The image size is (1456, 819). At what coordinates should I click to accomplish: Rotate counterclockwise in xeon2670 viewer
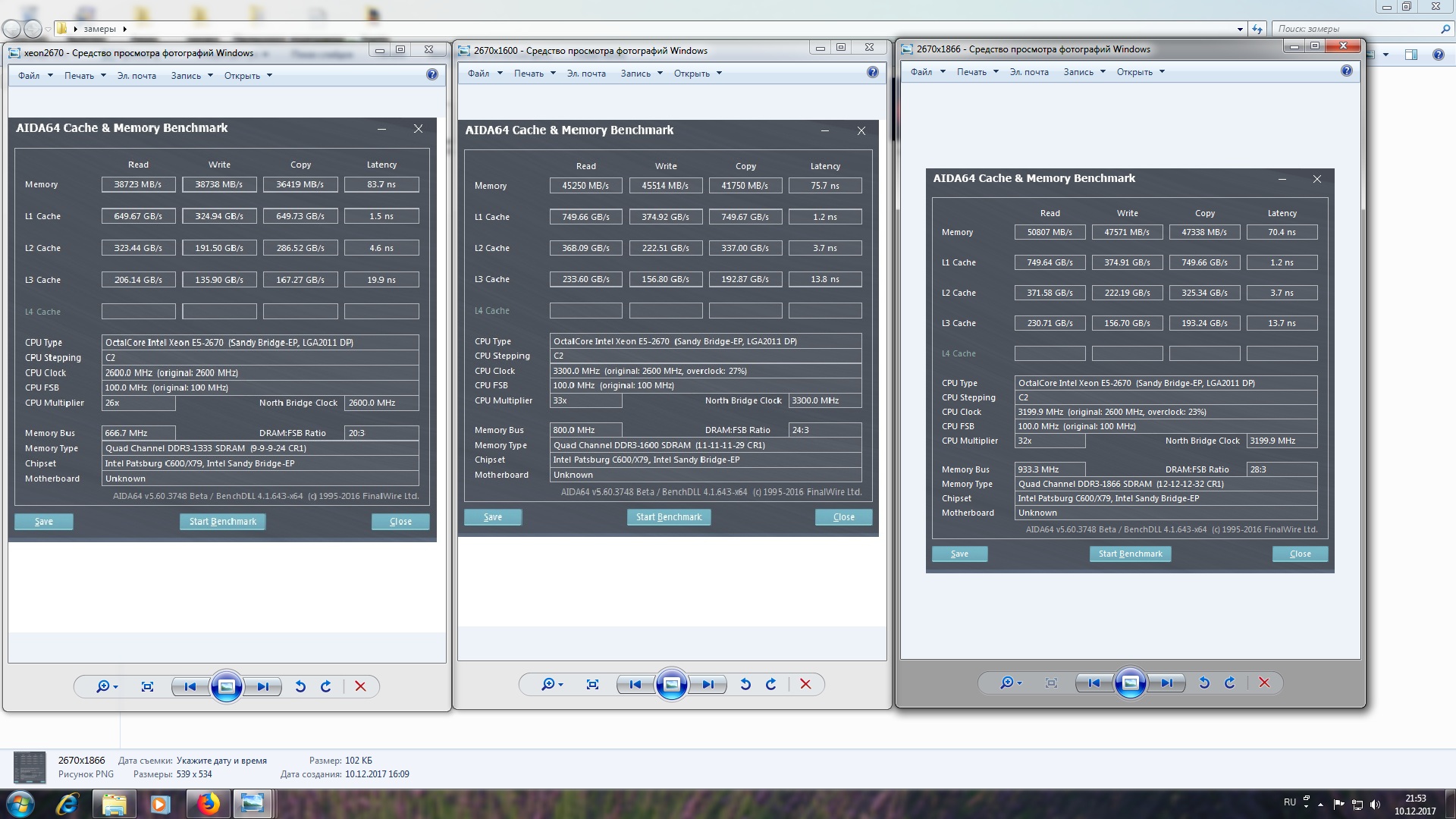click(300, 686)
